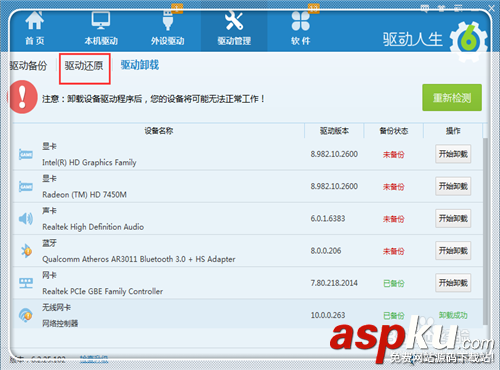Select Qualcomm Atheros AR3011 Bluetooth 3.0 entry
The image size is (500, 370).
click(x=139, y=259)
